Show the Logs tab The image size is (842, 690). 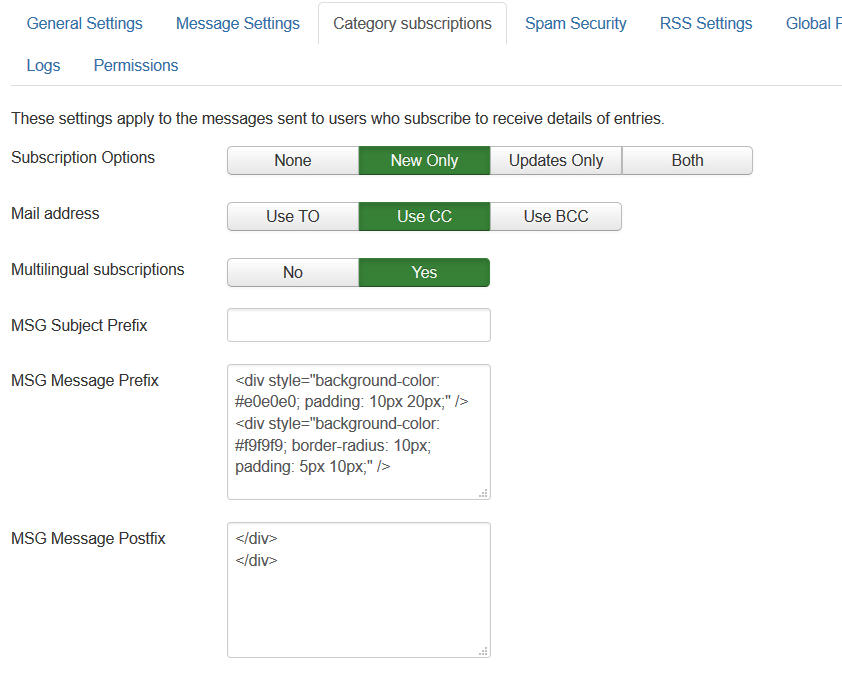pos(43,65)
